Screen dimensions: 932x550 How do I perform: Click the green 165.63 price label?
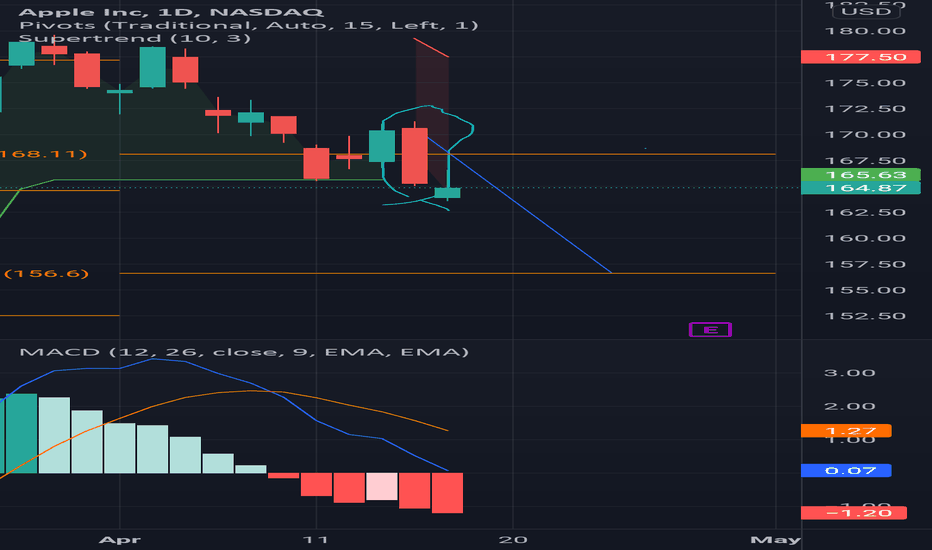tap(860, 175)
